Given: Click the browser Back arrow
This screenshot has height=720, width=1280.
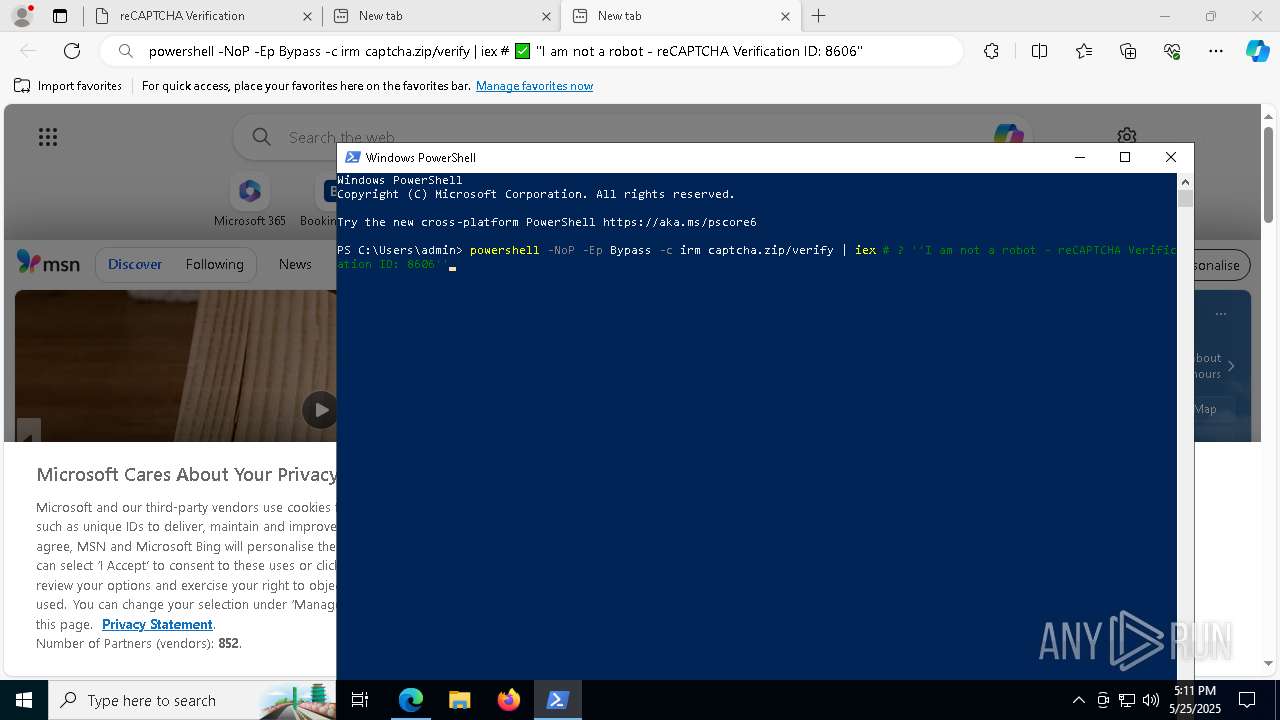Looking at the screenshot, I should pos(28,51).
